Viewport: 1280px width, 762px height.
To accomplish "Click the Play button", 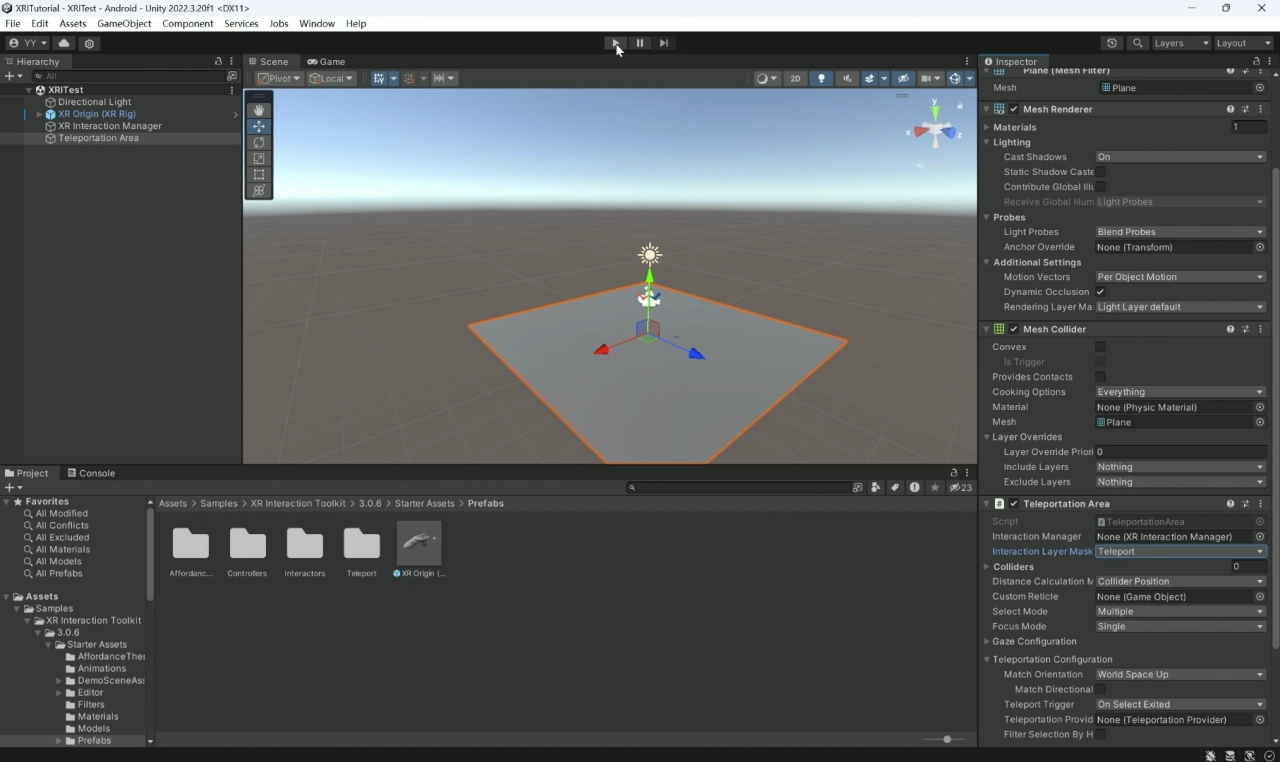I will point(616,43).
